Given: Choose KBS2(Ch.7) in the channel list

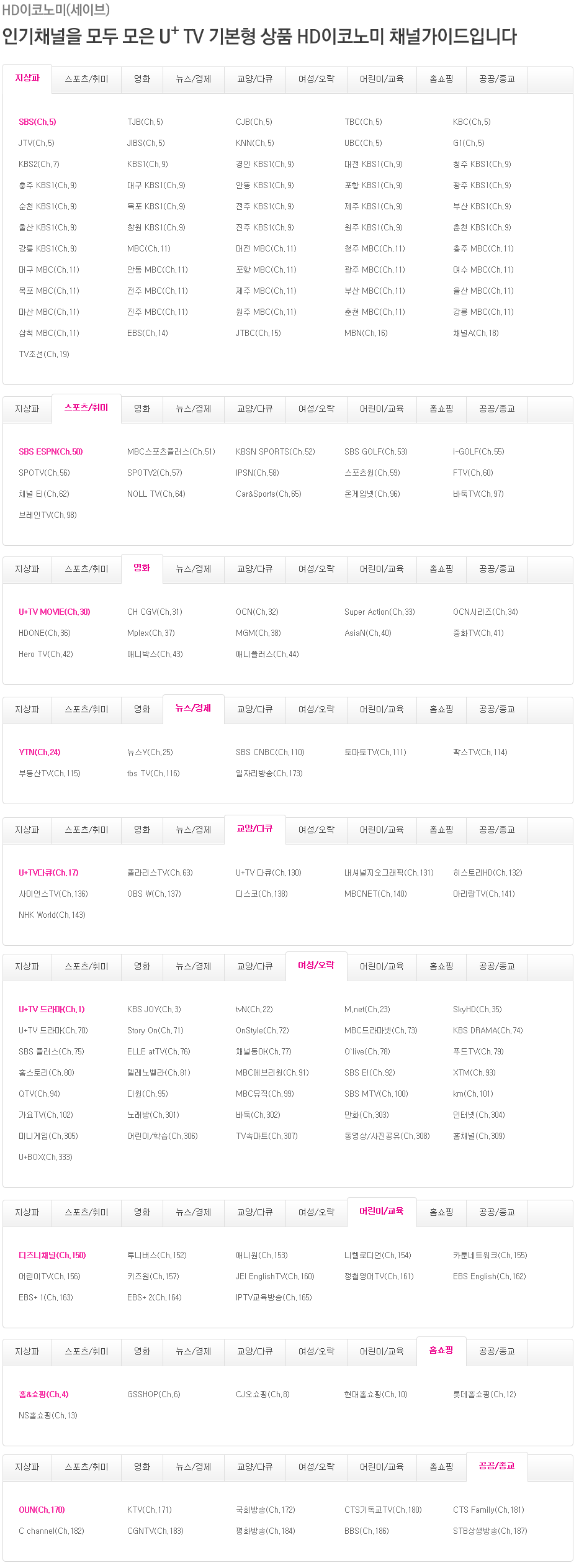Looking at the screenshot, I should (39, 165).
